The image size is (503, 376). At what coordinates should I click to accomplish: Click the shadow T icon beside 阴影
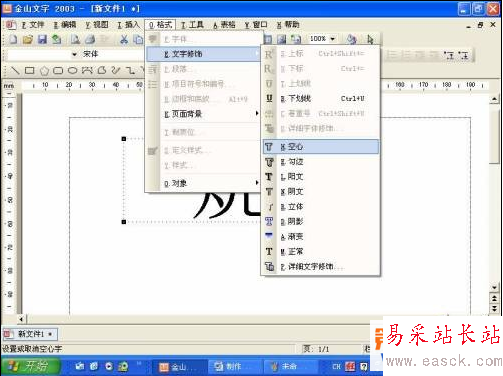point(269,221)
